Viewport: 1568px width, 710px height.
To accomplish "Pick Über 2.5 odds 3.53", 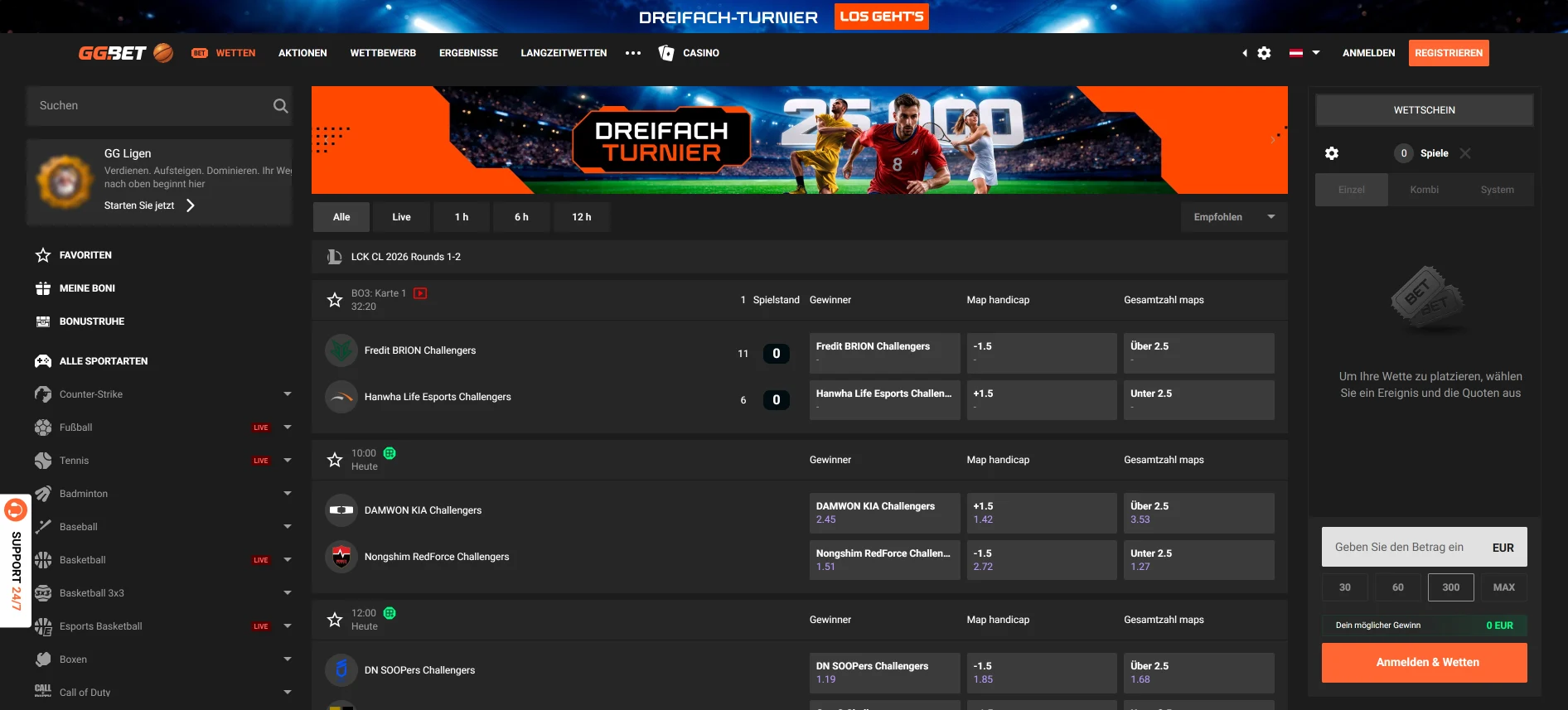I will coord(1198,513).
